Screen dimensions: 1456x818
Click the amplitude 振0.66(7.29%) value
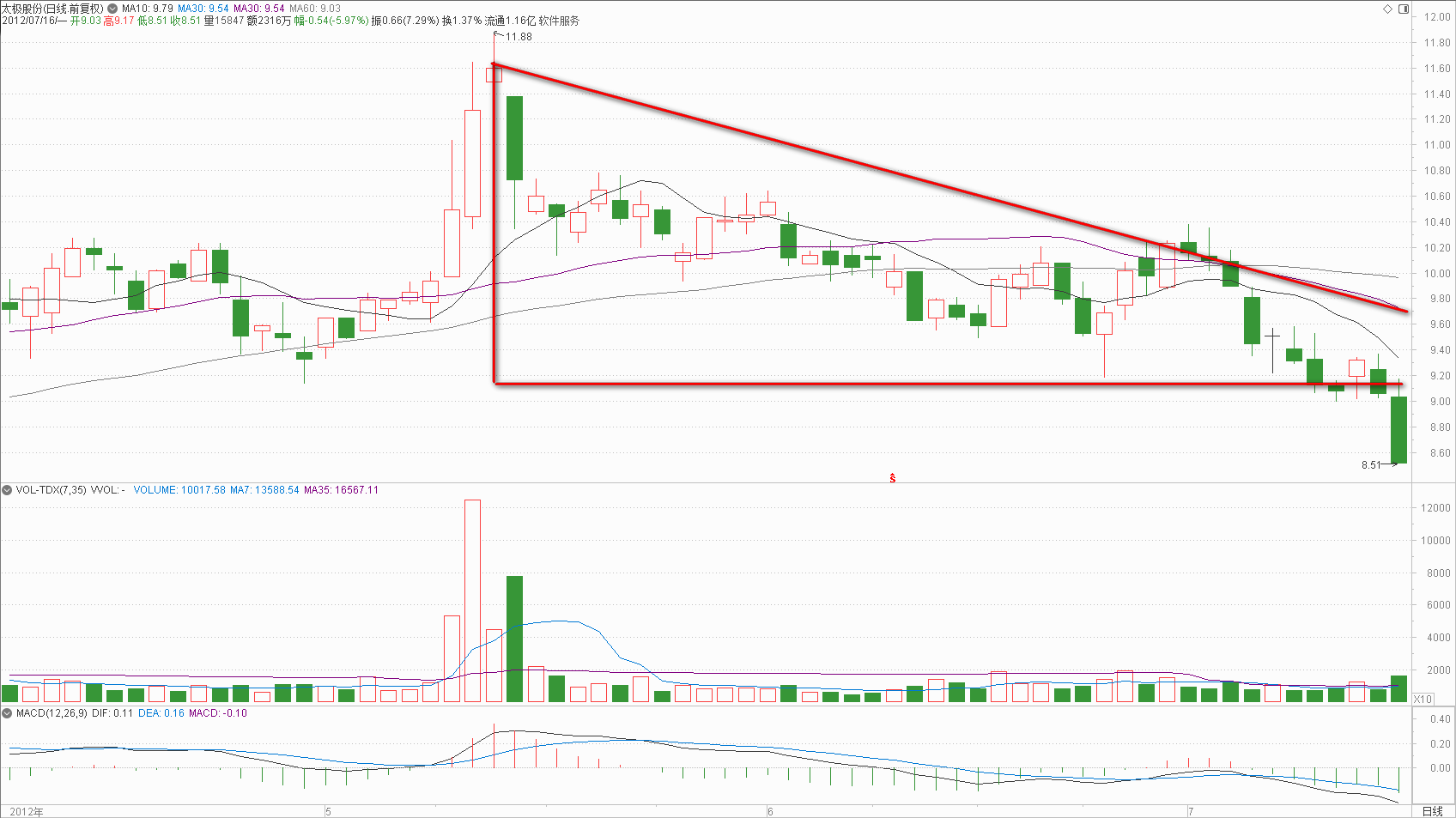click(x=405, y=21)
